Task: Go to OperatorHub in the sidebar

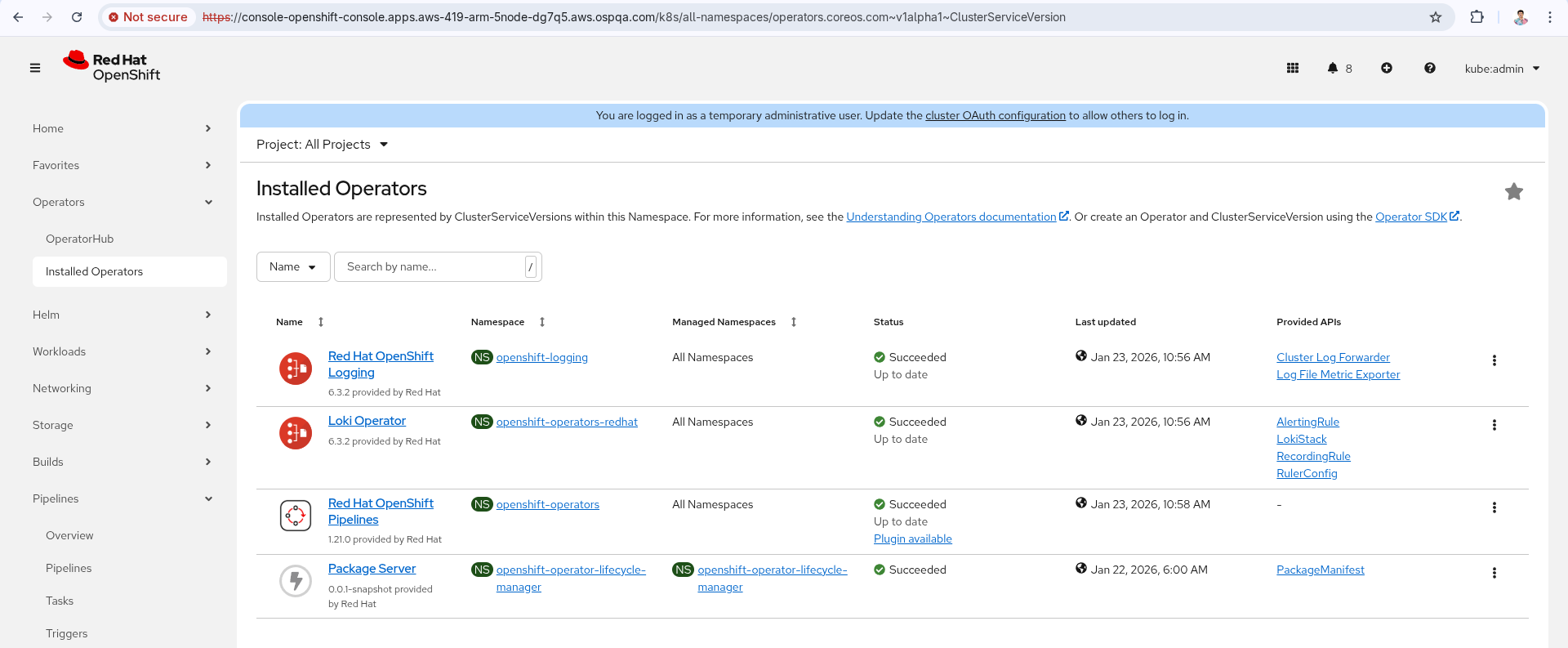Action: coord(80,239)
